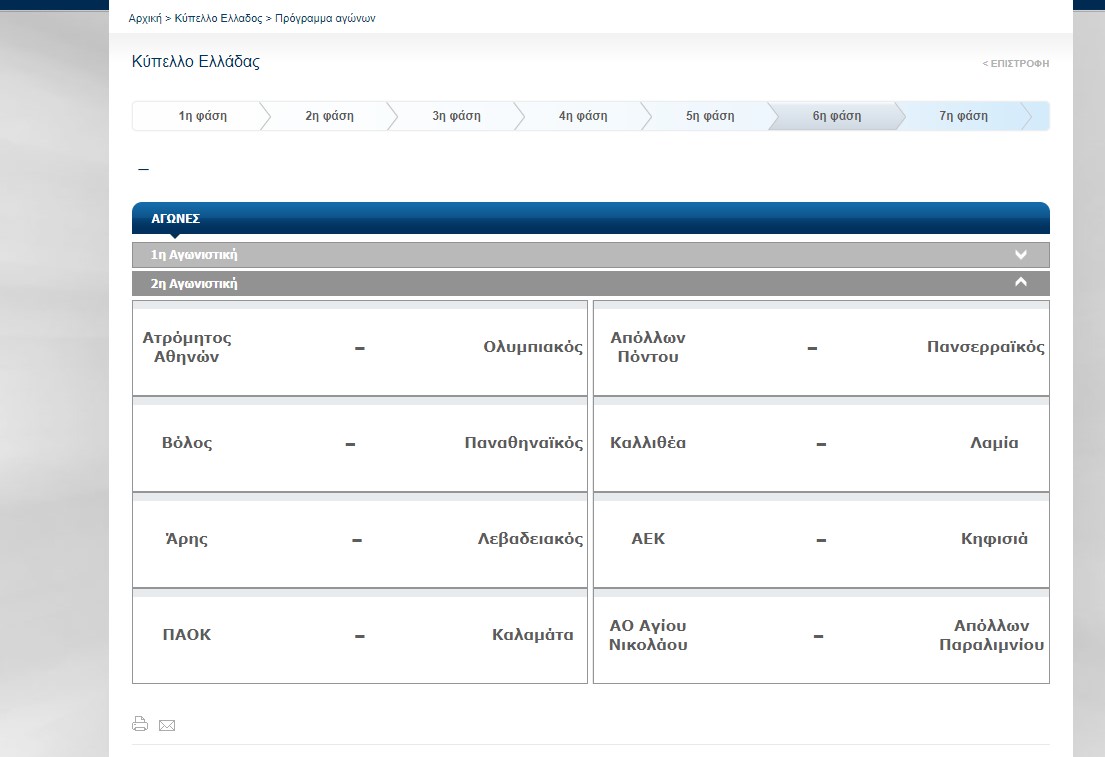Open Κύπελλο Ελλαδος breadcrumb link

[x=218, y=18]
